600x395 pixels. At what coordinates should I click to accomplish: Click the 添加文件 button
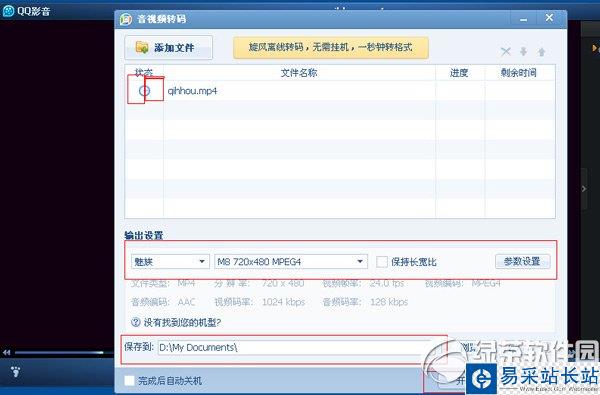click(168, 47)
